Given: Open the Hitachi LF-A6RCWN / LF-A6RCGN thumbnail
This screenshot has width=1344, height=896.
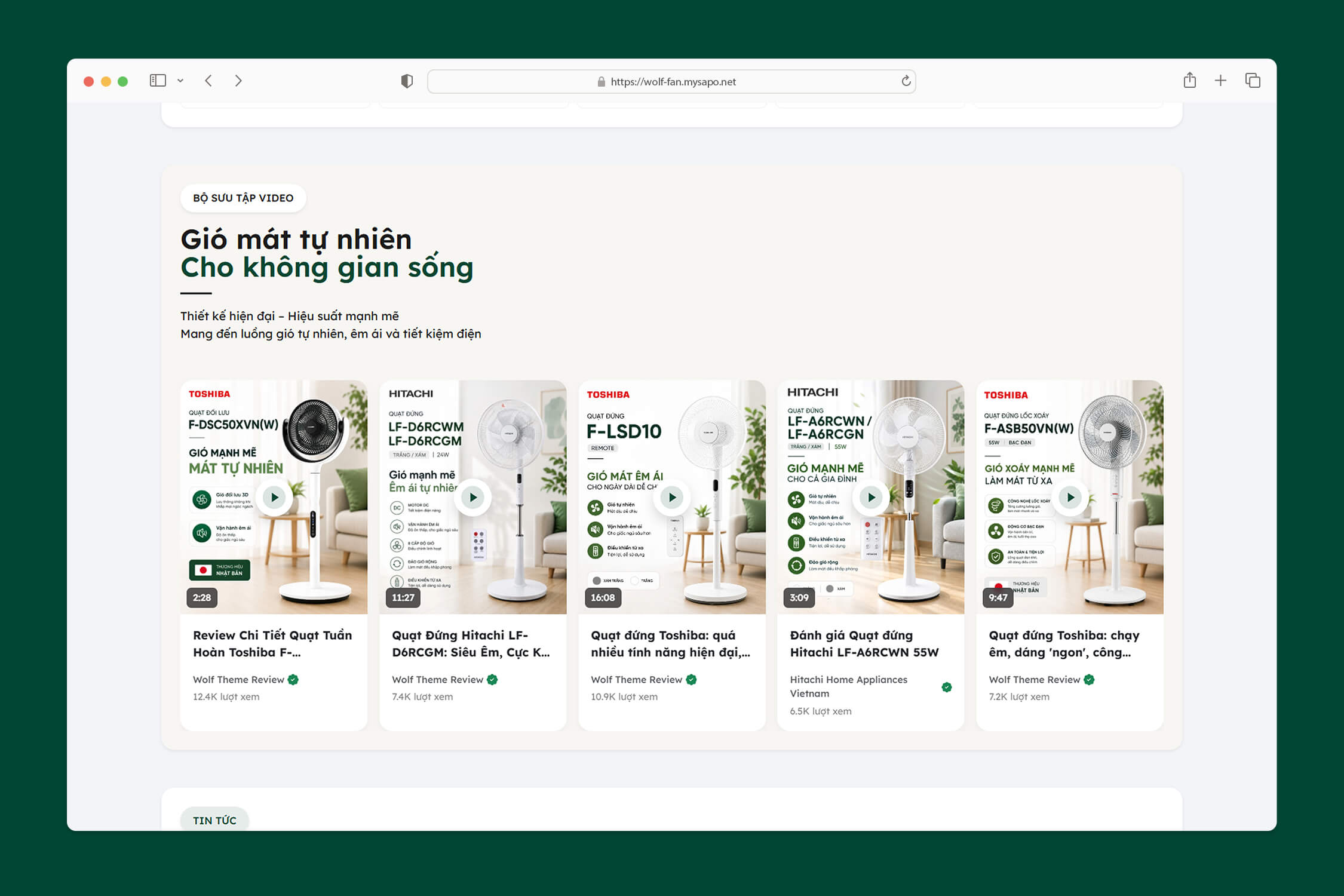Looking at the screenshot, I should (x=871, y=497).
